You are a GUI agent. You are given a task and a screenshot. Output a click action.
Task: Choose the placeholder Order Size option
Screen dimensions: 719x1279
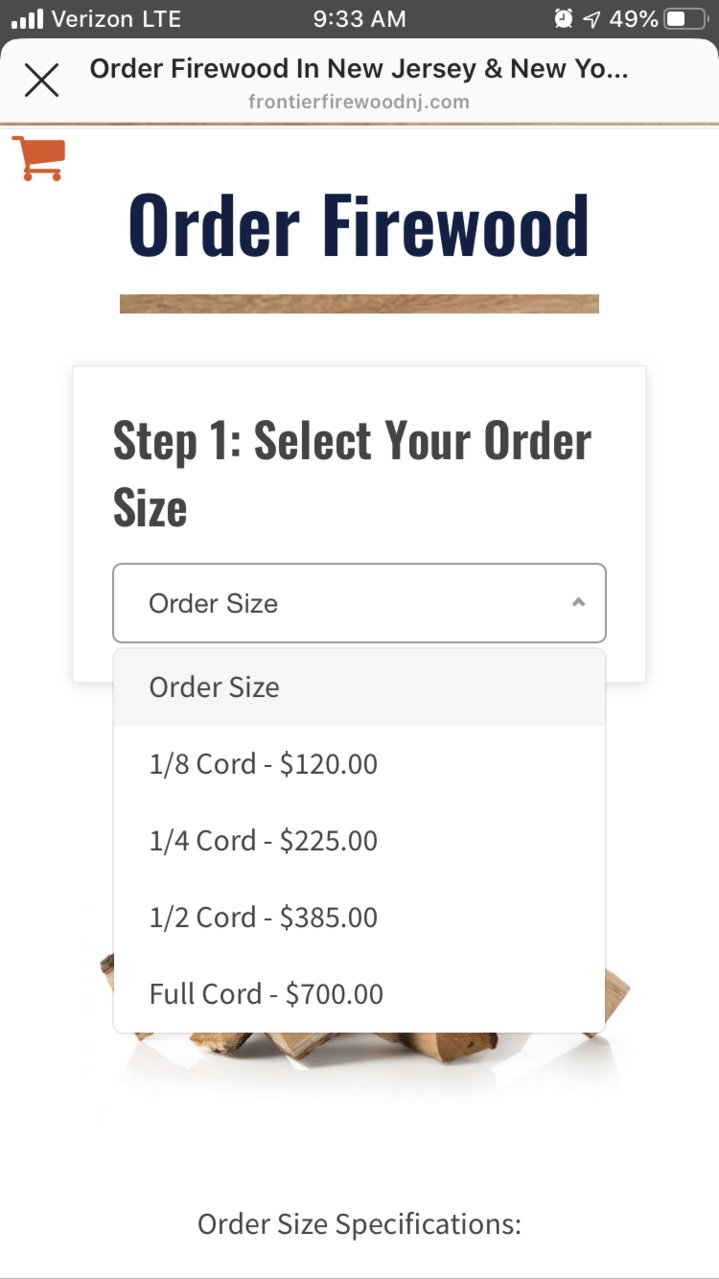coord(359,687)
